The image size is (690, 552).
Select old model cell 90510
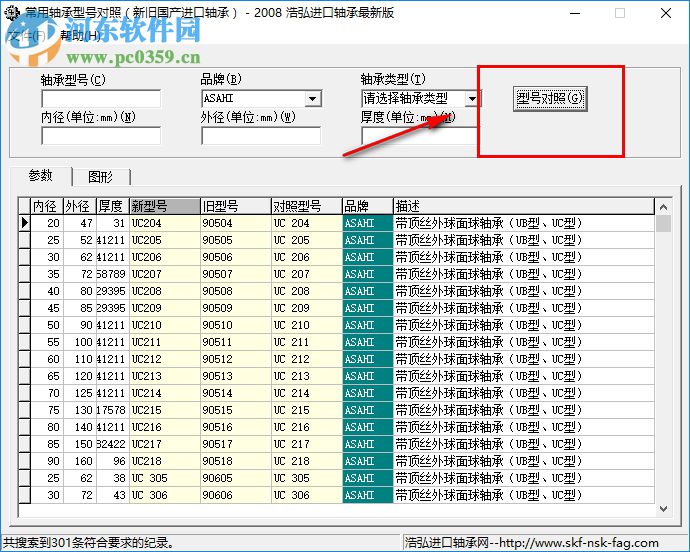point(235,325)
